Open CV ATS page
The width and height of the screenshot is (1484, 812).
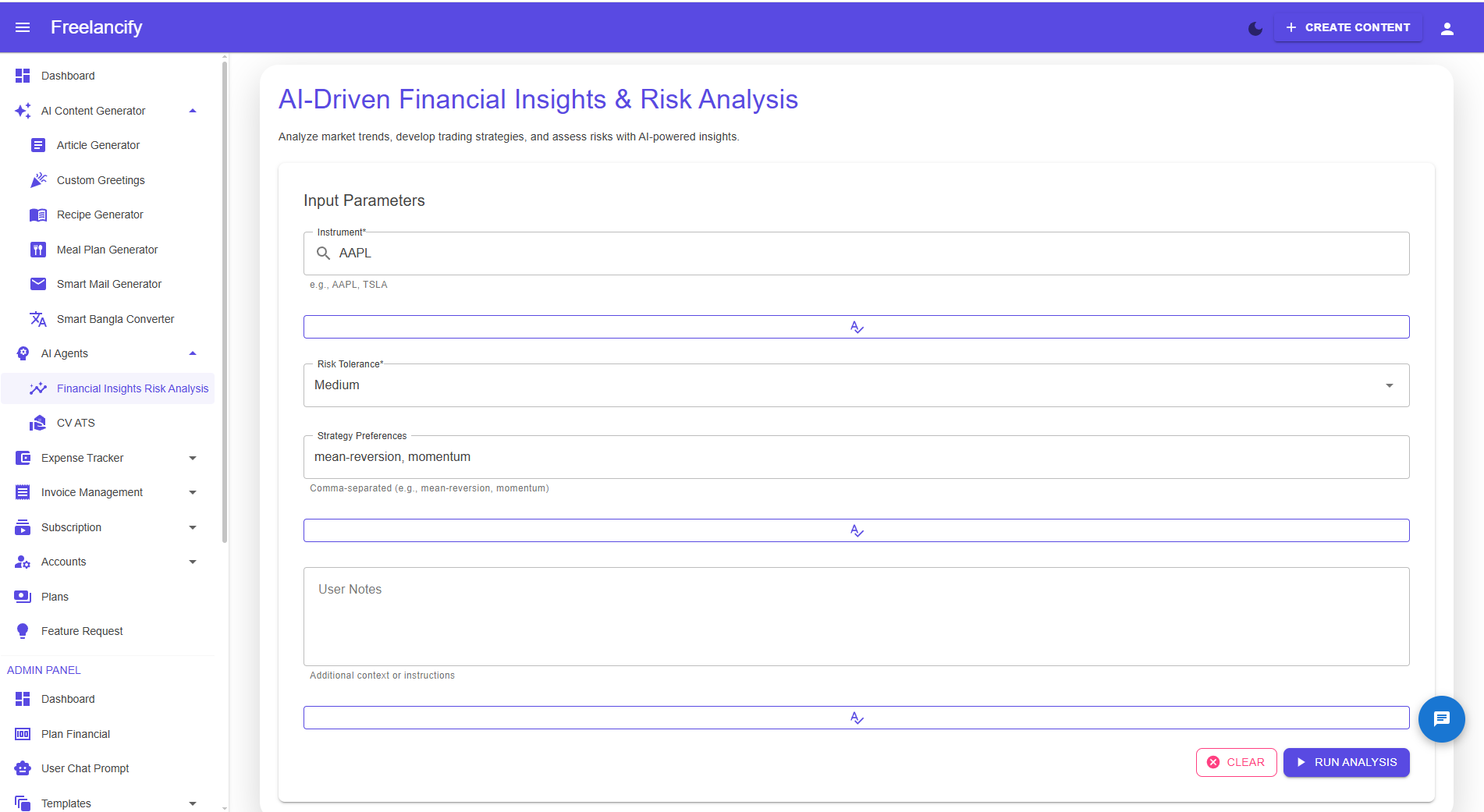pos(108,423)
